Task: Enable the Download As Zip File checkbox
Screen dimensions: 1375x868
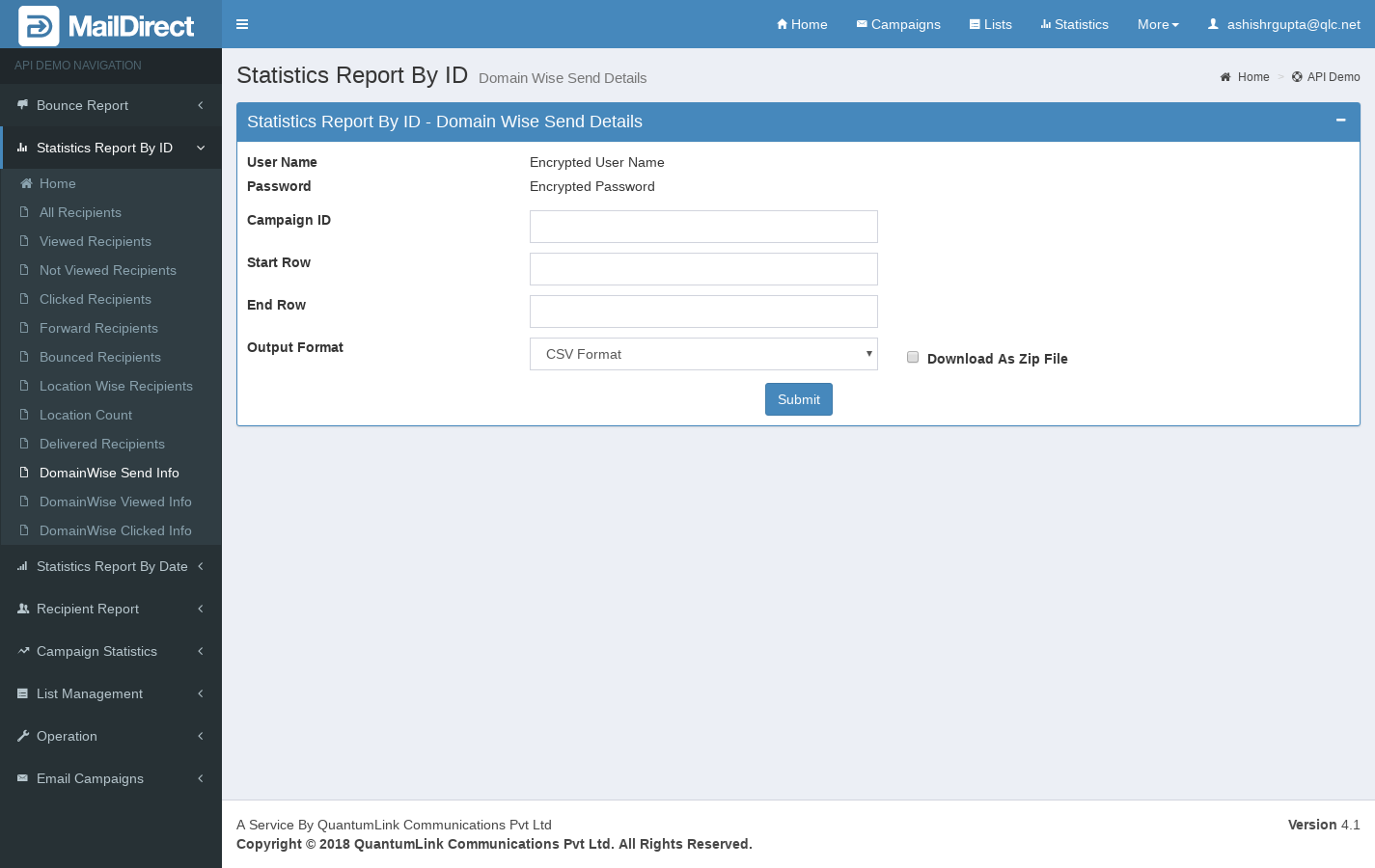Action: coord(913,357)
